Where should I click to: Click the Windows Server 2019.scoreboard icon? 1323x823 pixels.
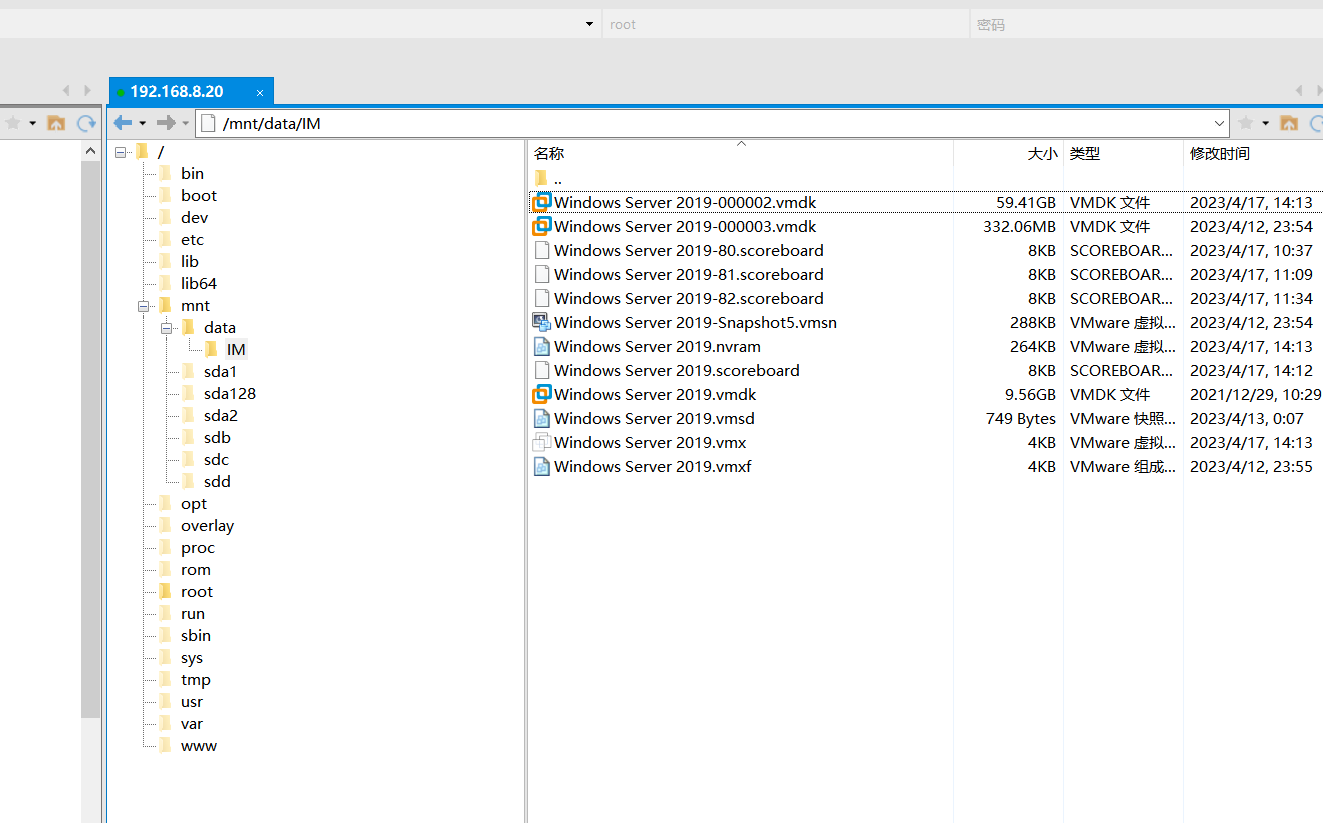(x=541, y=370)
